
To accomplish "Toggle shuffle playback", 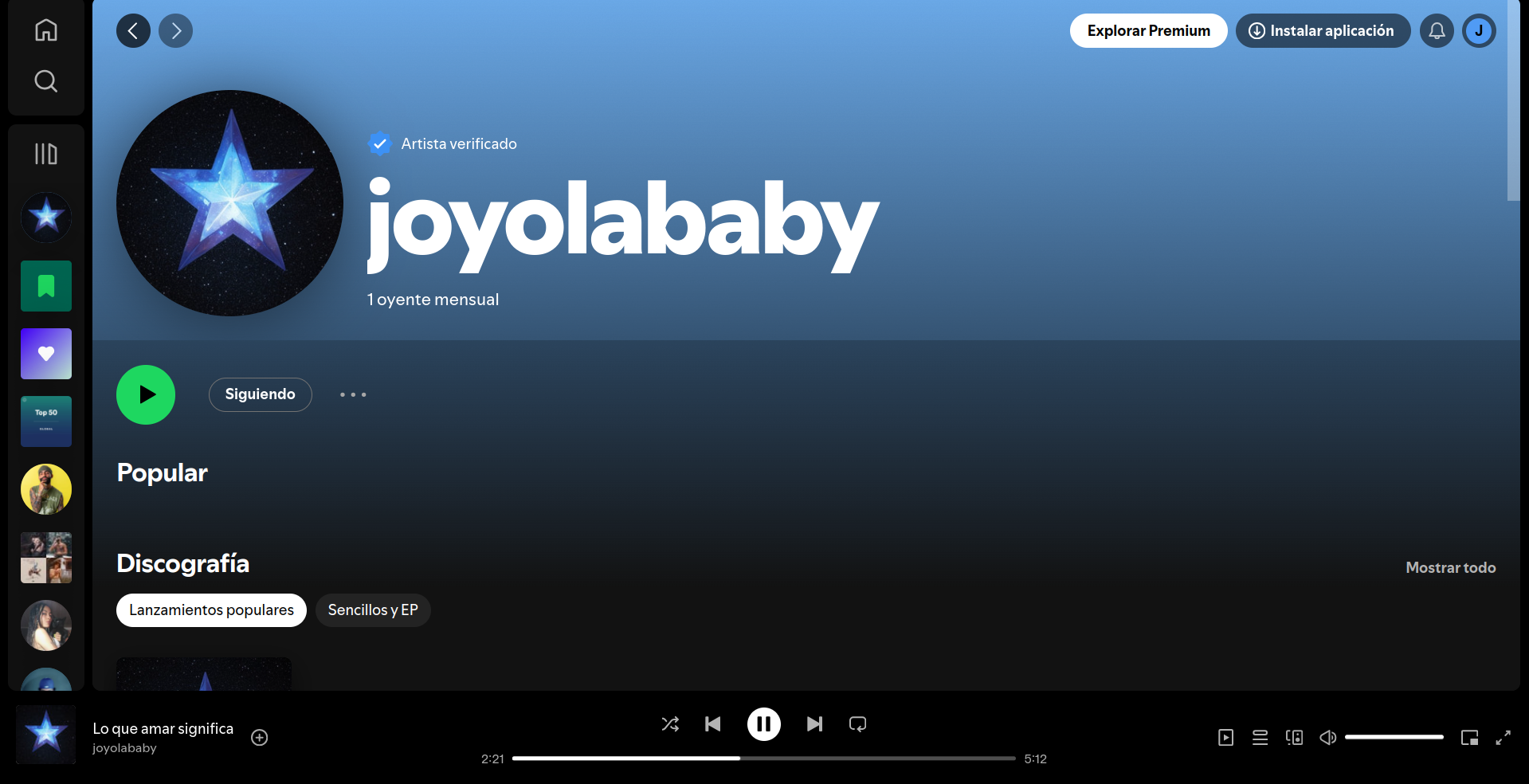I will tap(670, 724).
